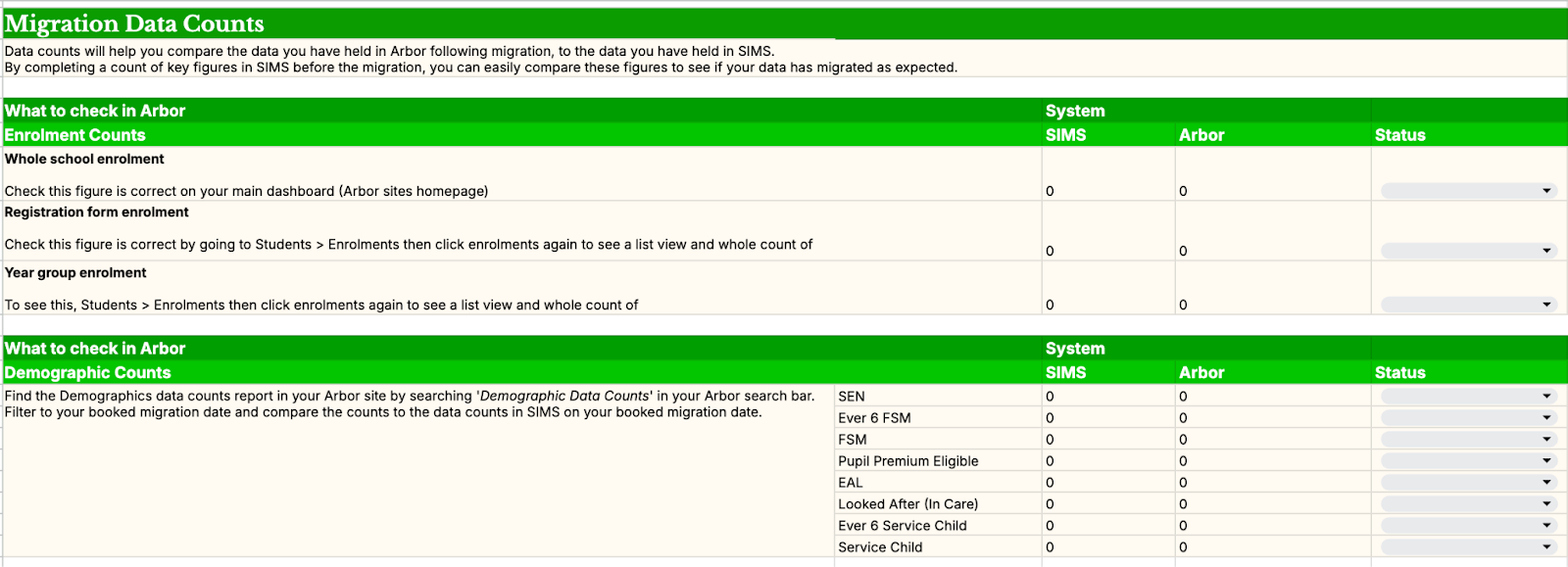Screen dimensions: 1568x567
Task: Expand Status dropdown for Year group enrolment
Action: pyautogui.click(x=1467, y=305)
